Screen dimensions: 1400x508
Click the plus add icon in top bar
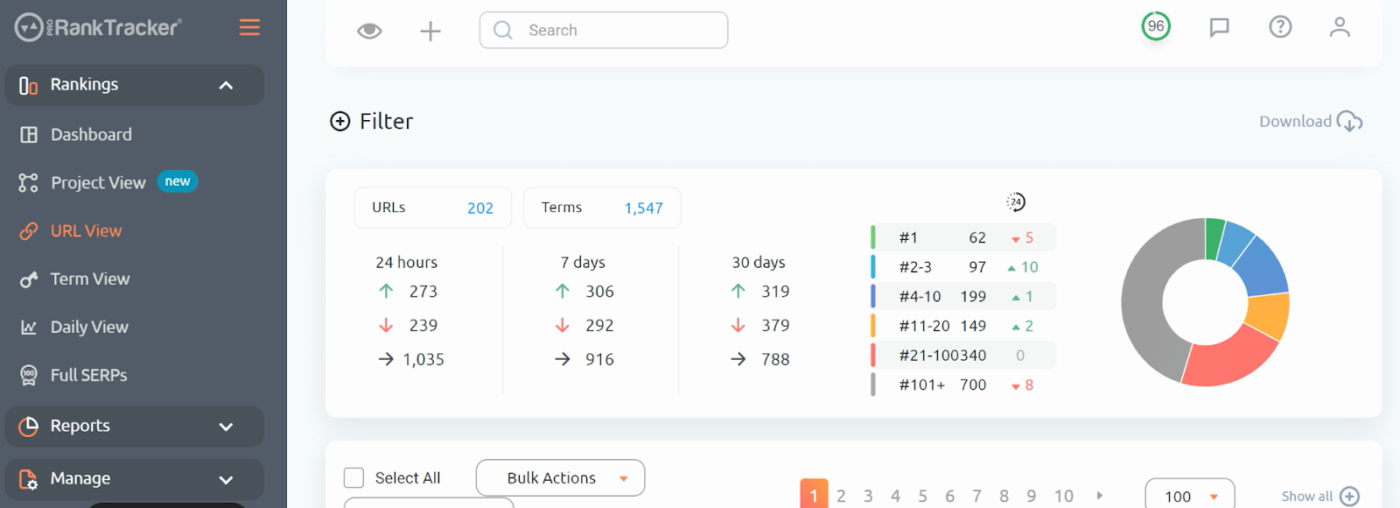pyautogui.click(x=430, y=31)
